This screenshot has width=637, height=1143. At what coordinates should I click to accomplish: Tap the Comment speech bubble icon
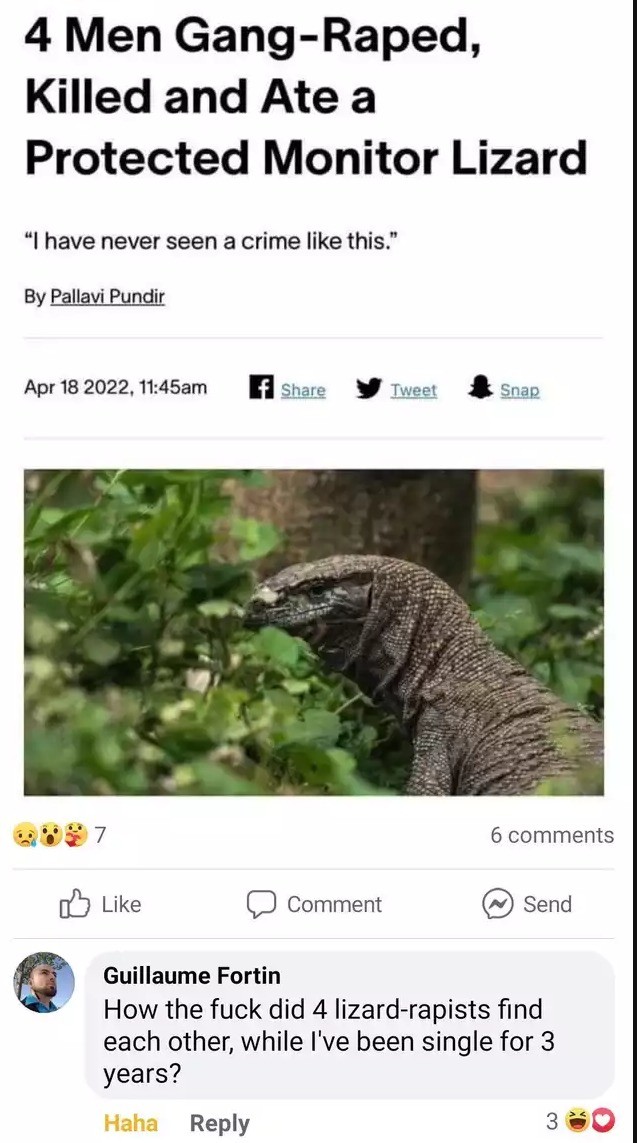[260, 905]
